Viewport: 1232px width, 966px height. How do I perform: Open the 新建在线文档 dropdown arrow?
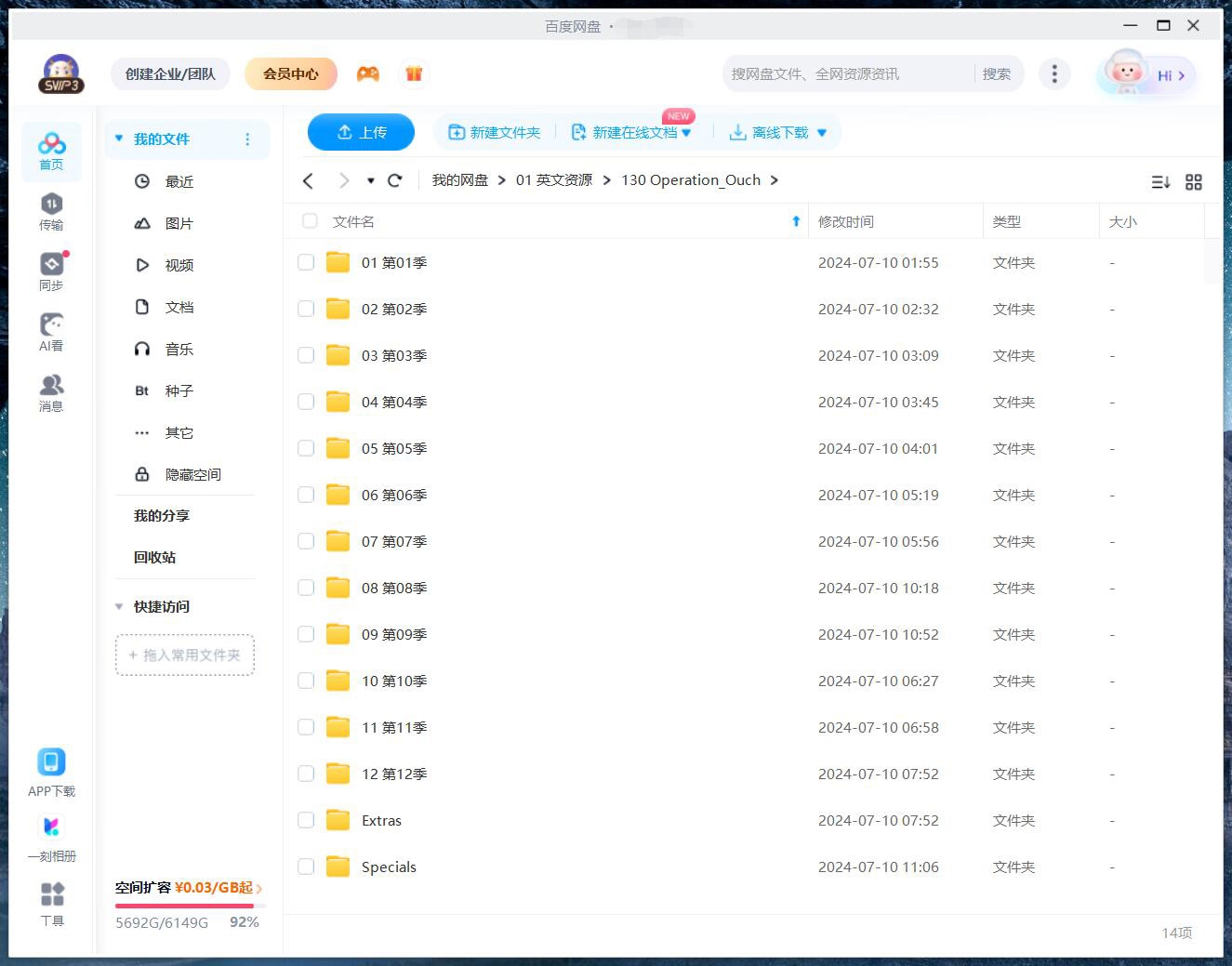coord(687,132)
